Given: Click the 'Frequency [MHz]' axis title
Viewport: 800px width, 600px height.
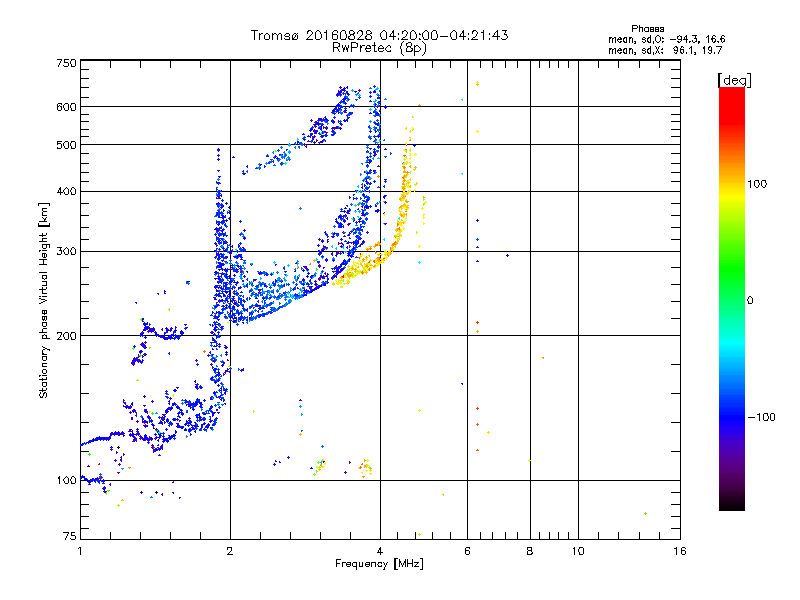Looking at the screenshot, I should 379,564.
